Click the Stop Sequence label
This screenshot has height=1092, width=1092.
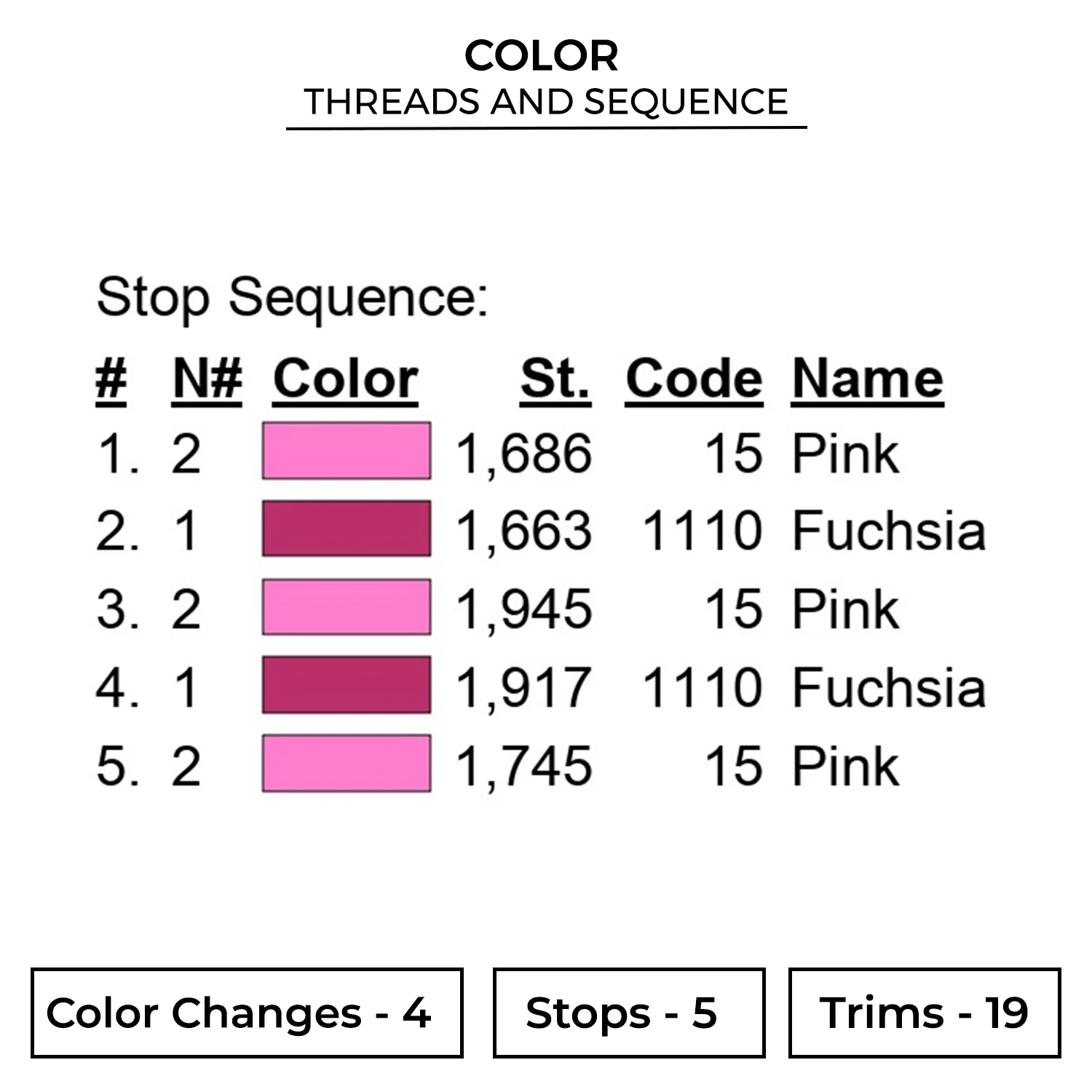[292, 297]
